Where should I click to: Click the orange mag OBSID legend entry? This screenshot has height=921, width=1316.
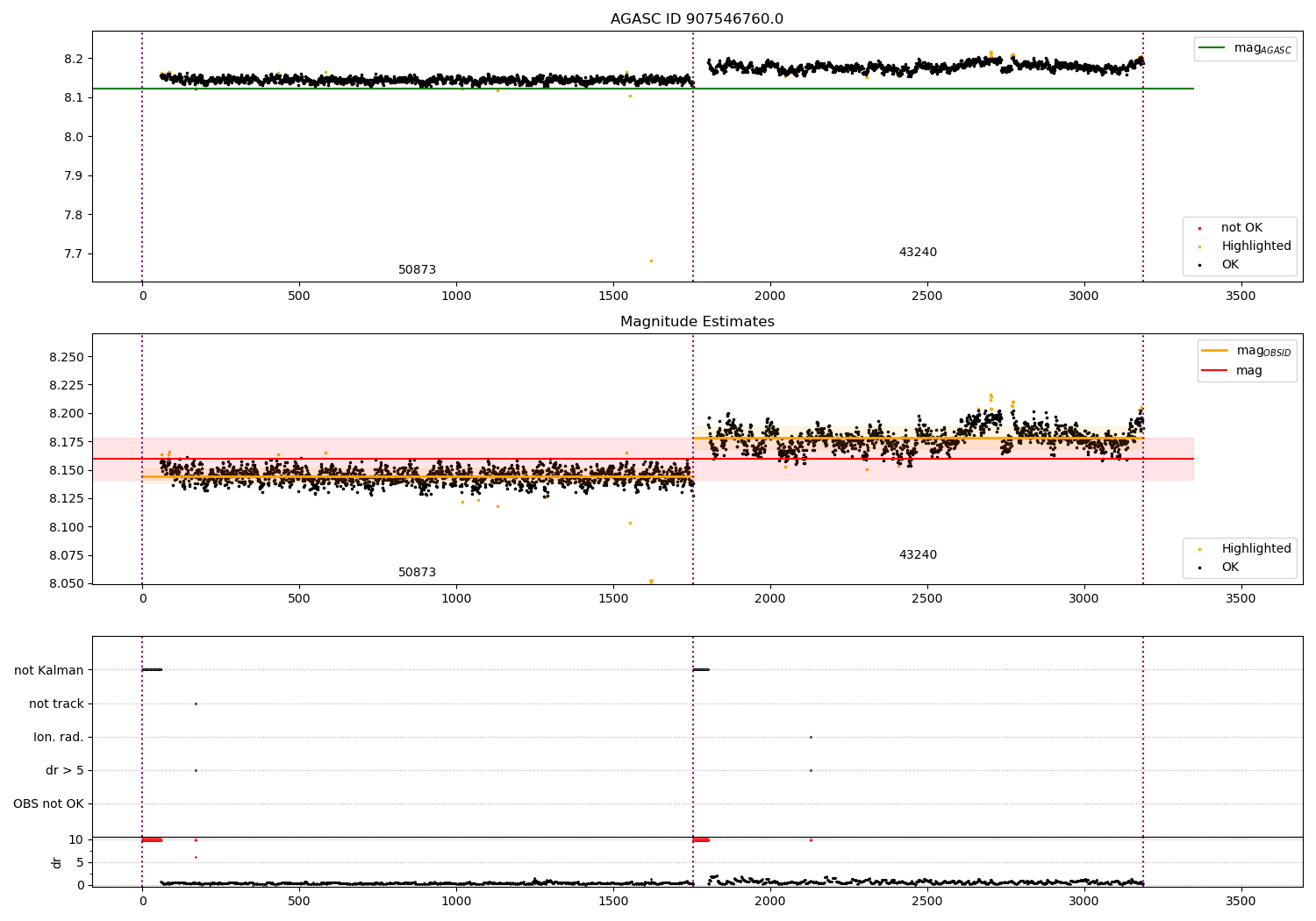pyautogui.click(x=1247, y=351)
